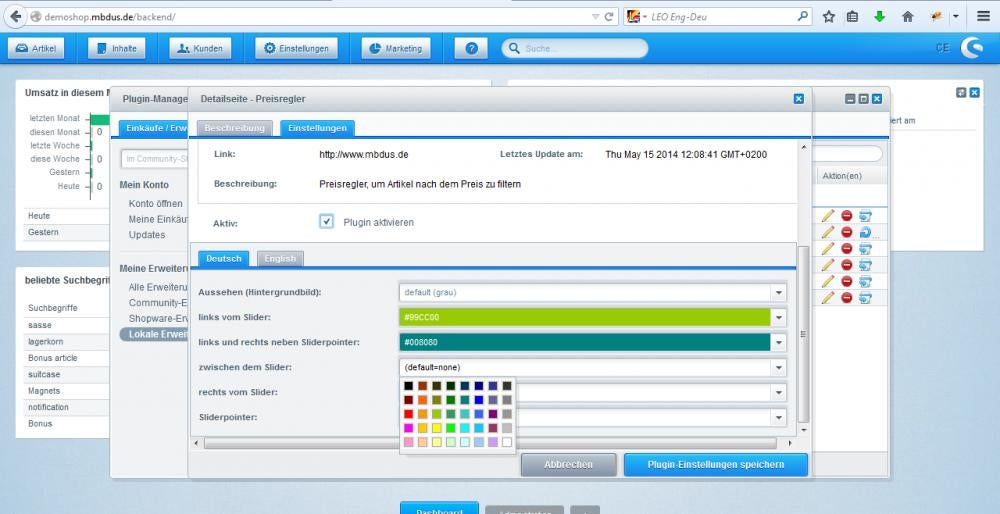Switch to the Beschreibung tab
Viewport: 1000px width, 514px height.
click(x=235, y=128)
